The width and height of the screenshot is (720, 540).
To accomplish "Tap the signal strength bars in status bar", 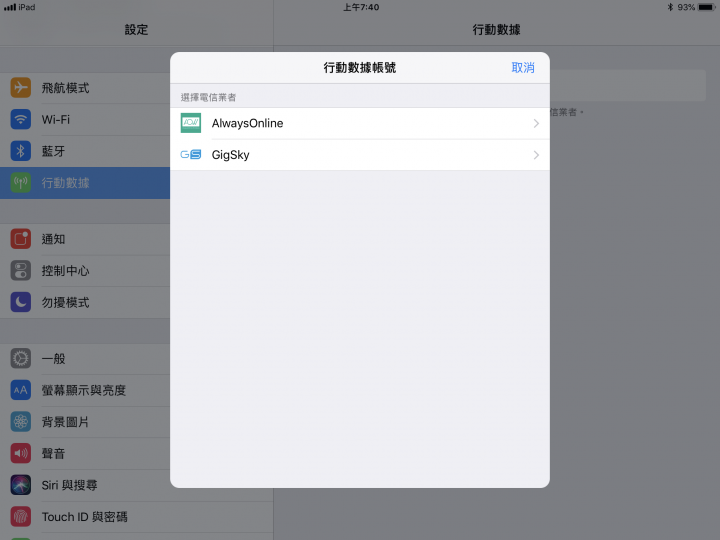I will coord(10,7).
